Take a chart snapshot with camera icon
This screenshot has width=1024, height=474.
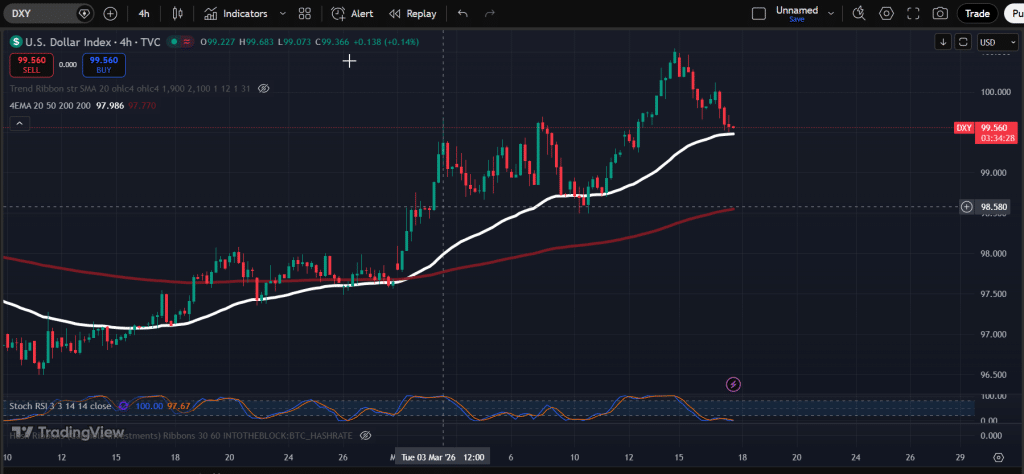(x=940, y=14)
